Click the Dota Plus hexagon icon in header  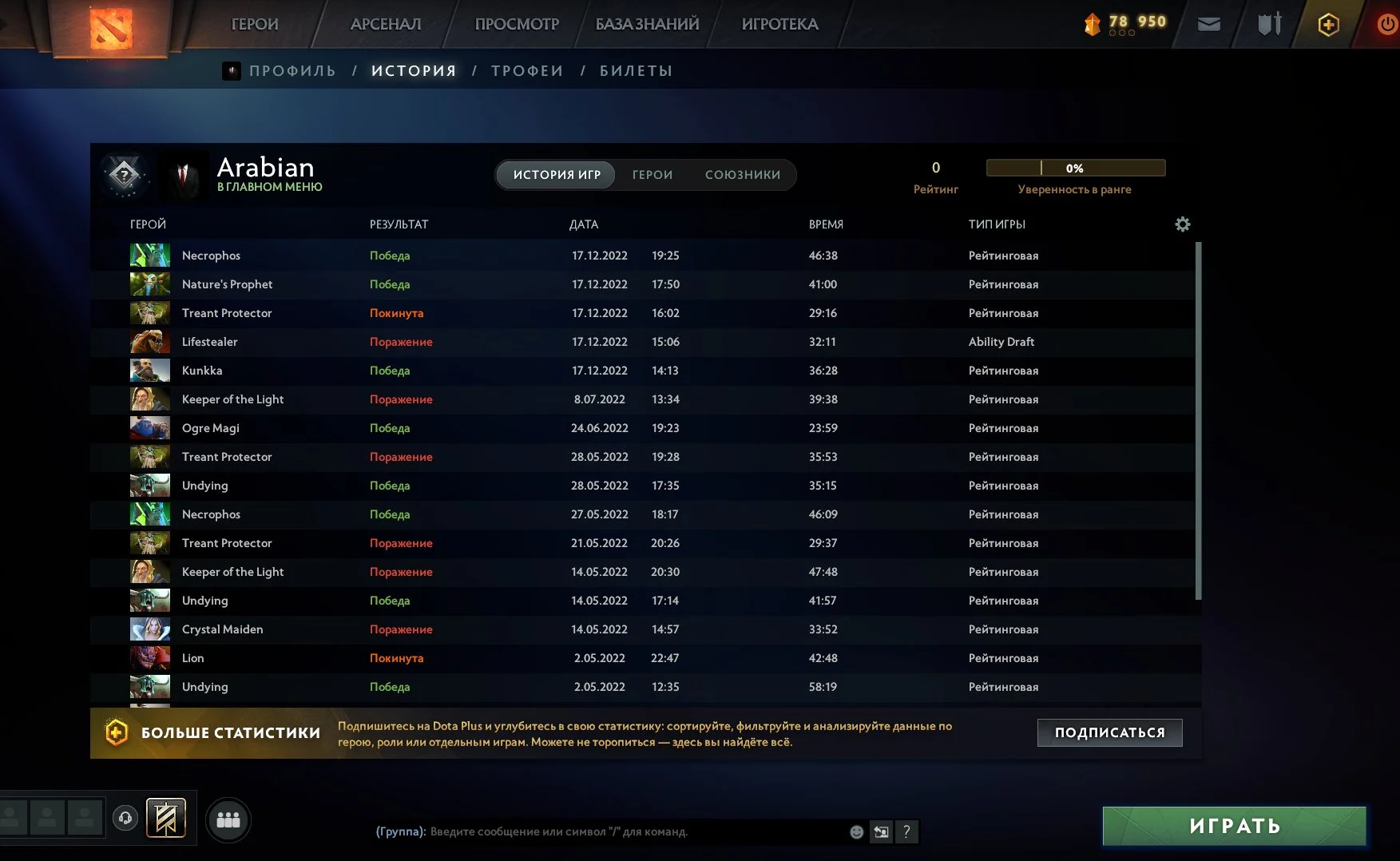[x=1328, y=25]
